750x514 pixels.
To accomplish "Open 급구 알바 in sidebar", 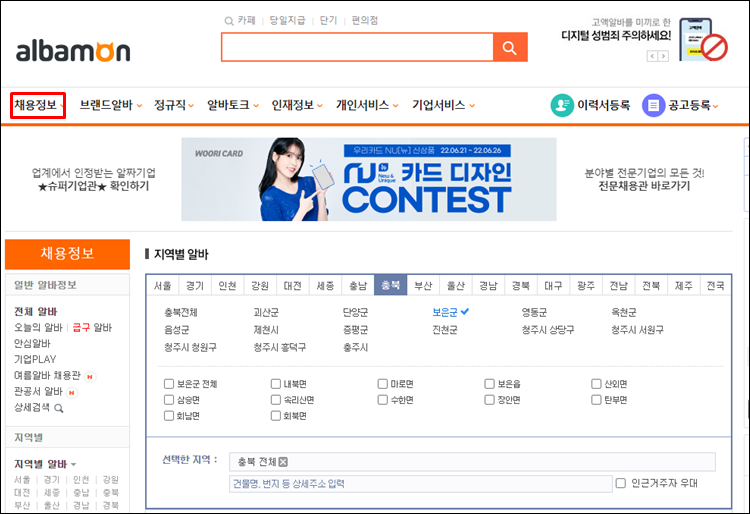I will point(92,328).
